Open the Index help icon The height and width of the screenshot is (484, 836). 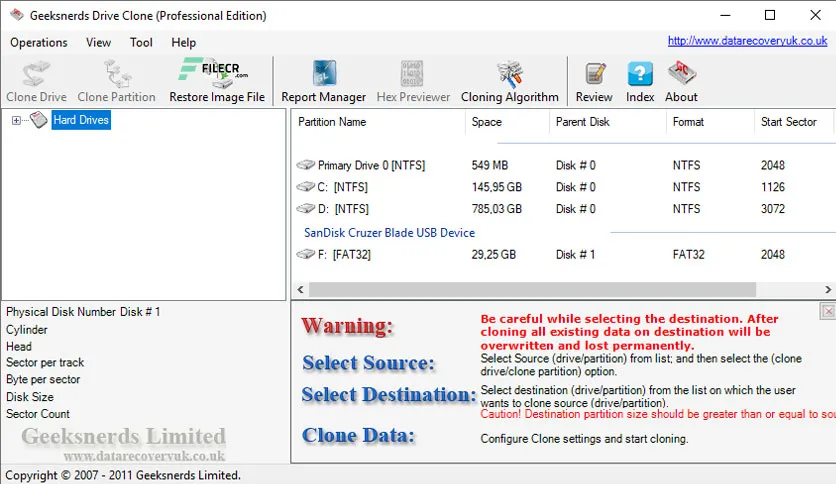pos(640,74)
